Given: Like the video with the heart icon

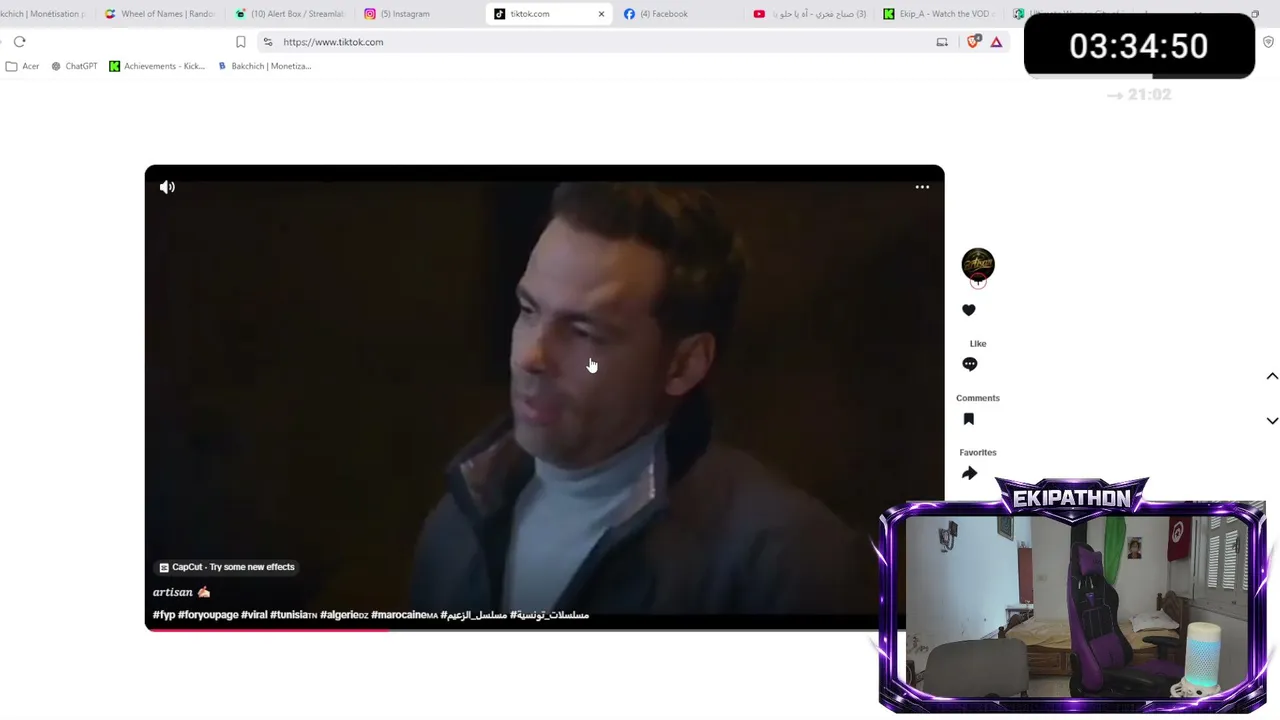Looking at the screenshot, I should (x=969, y=310).
